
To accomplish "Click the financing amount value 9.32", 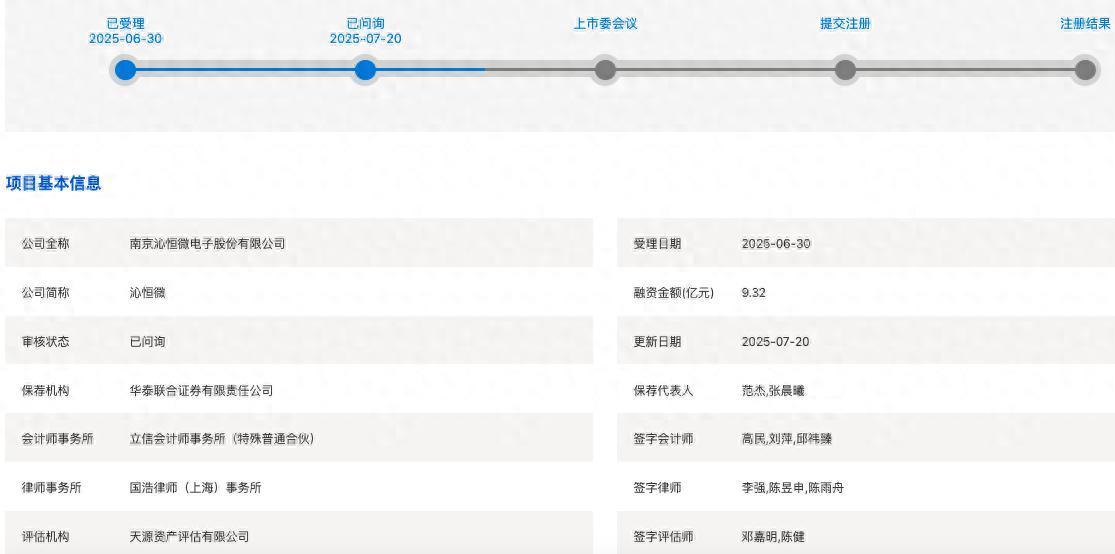I will [x=754, y=293].
